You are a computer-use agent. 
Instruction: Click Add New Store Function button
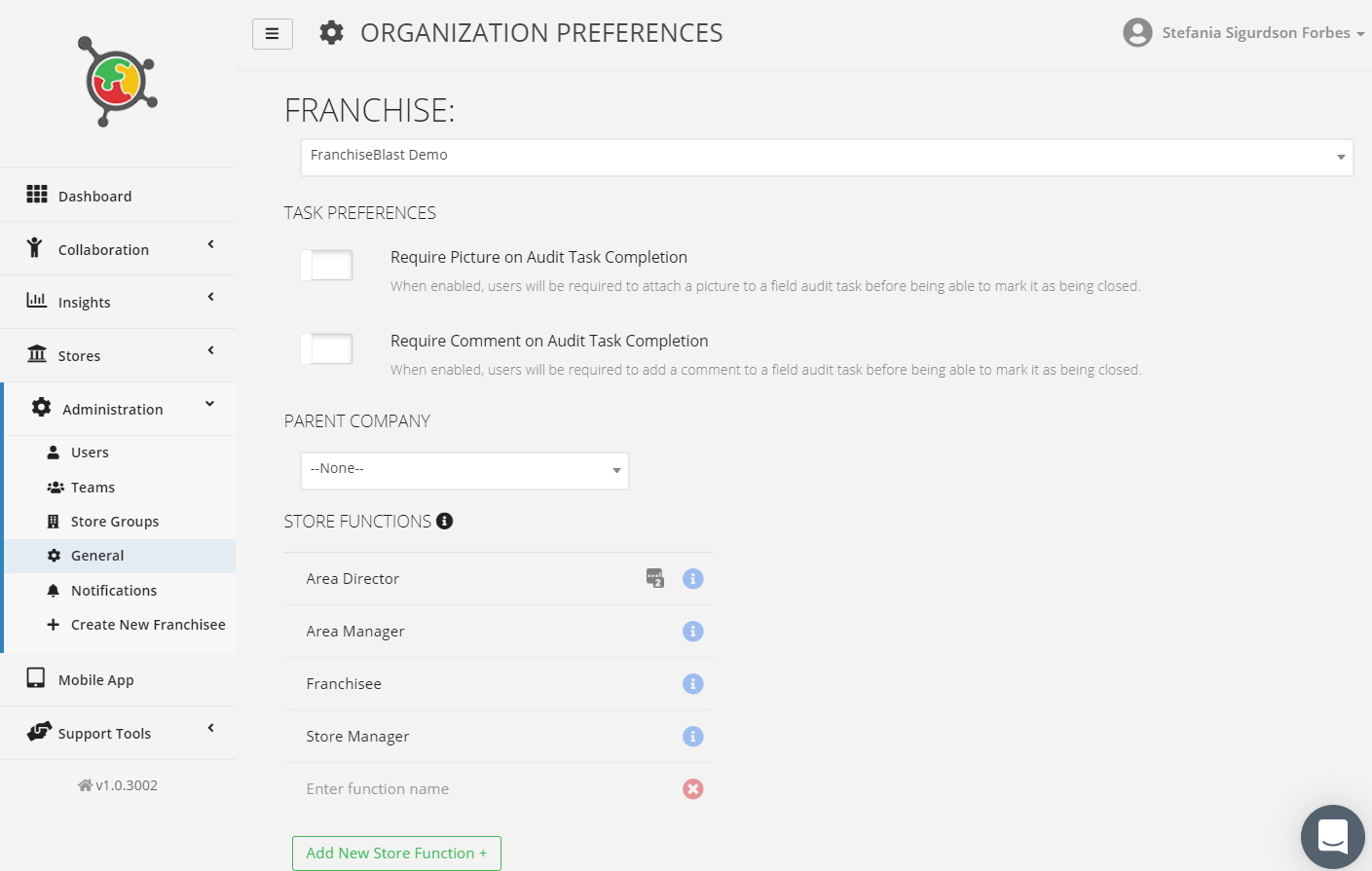pyautogui.click(x=396, y=853)
